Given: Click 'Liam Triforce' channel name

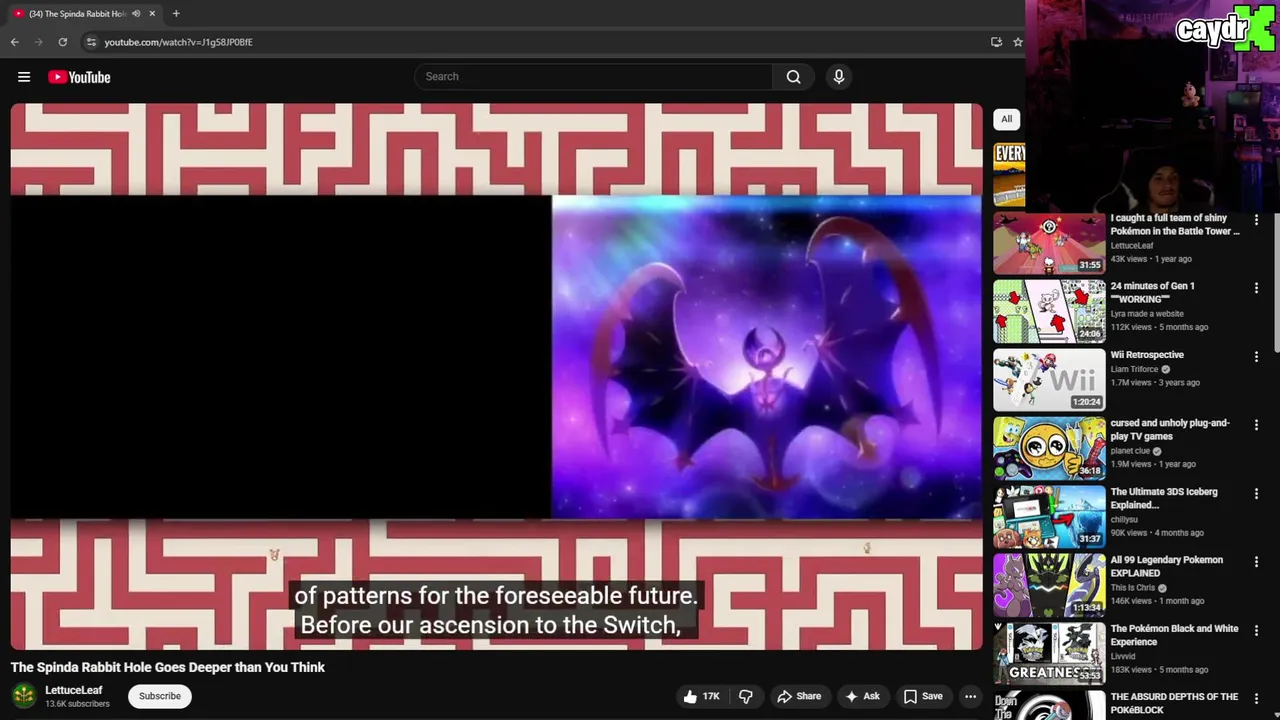Looking at the screenshot, I should coord(1134,369).
